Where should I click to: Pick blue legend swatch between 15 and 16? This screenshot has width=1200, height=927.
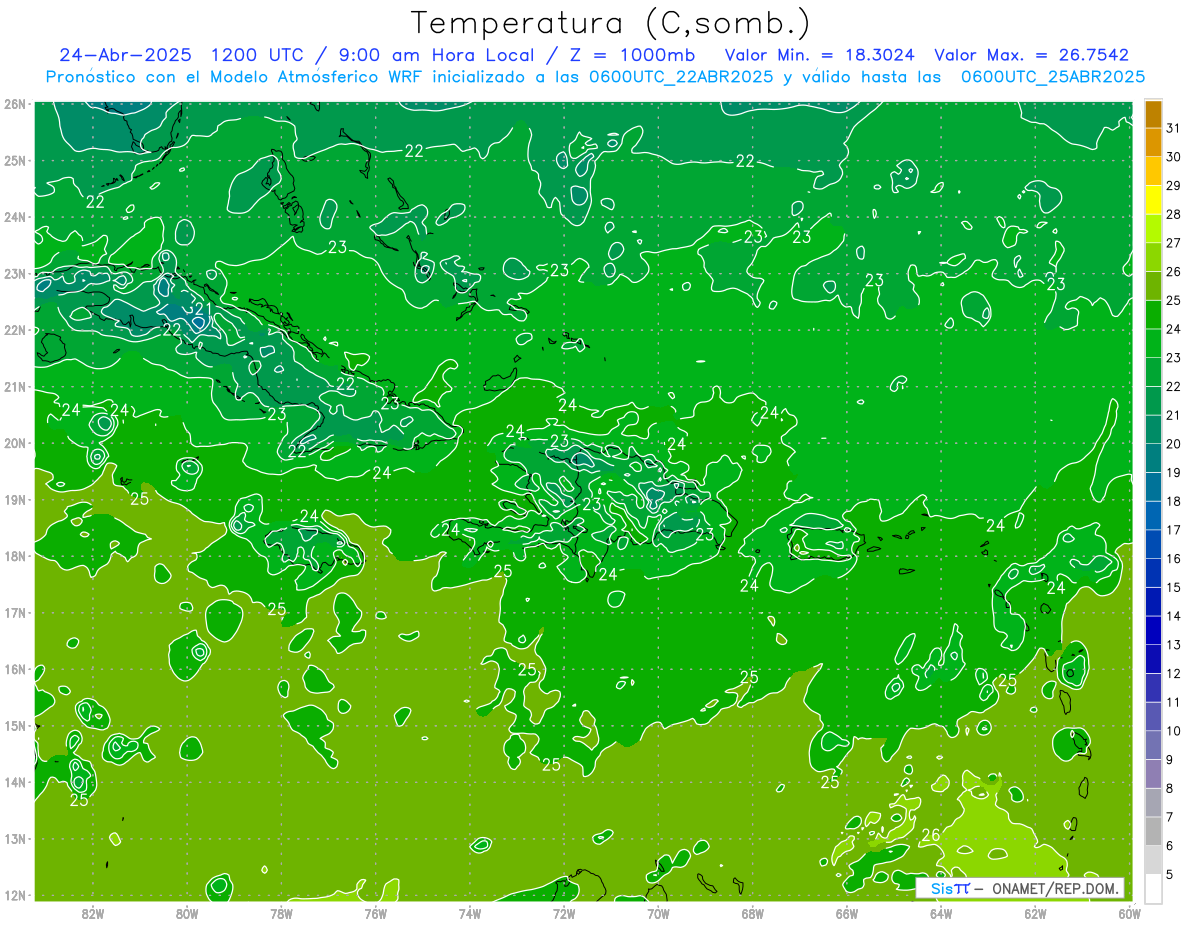tap(1152, 573)
